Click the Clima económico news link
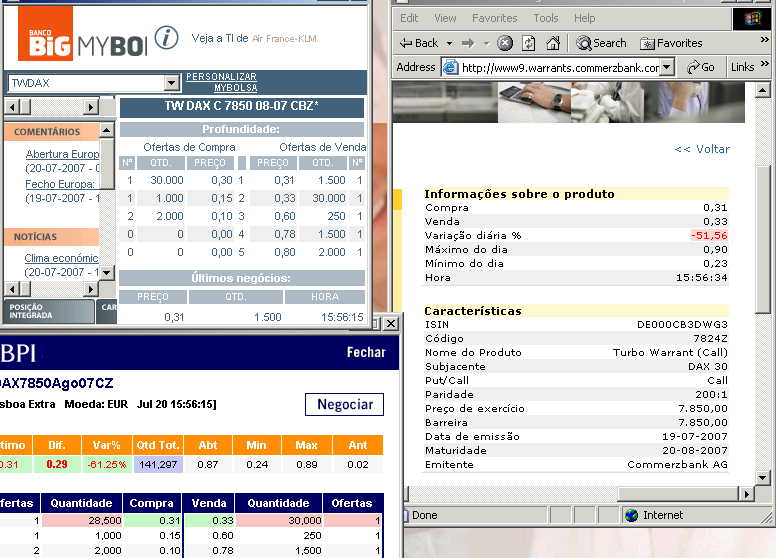The width and height of the screenshot is (776, 558). point(61,258)
